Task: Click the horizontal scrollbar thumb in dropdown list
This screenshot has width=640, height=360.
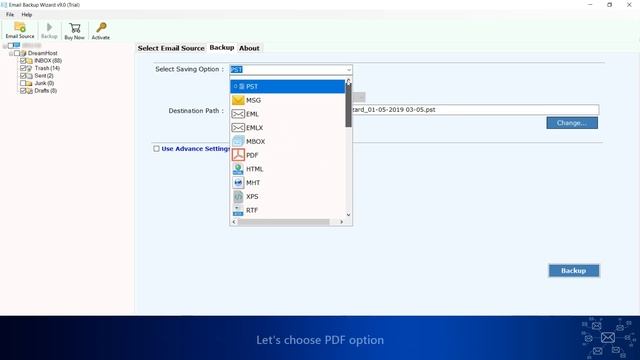Action: 284,222
